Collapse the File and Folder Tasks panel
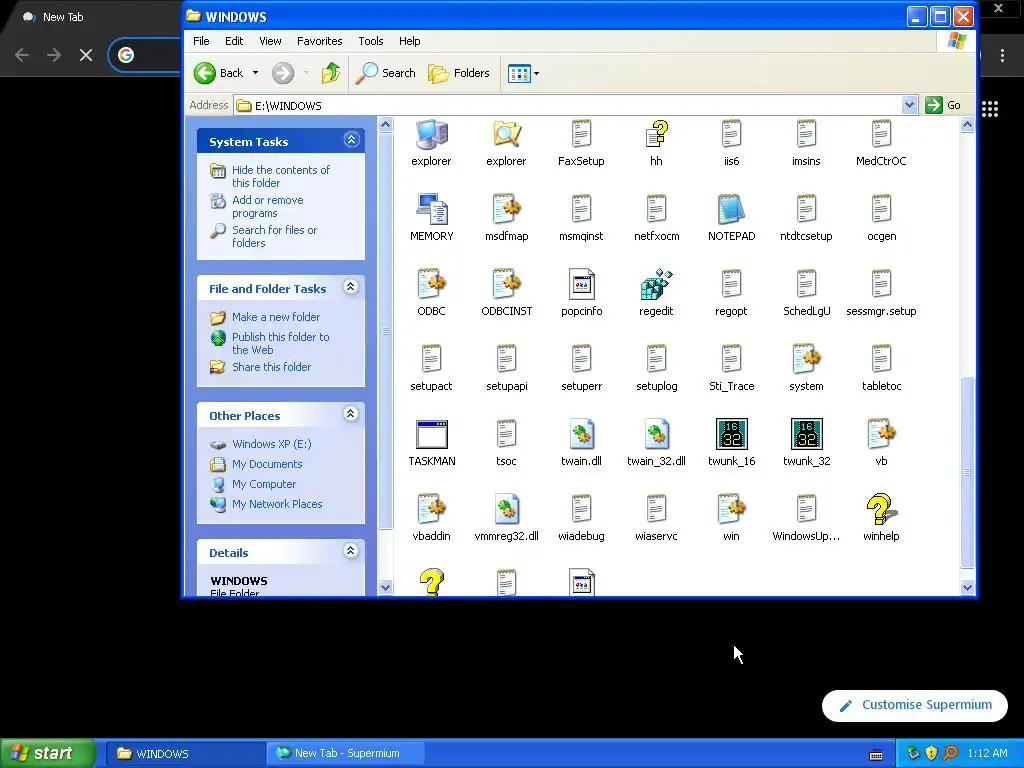This screenshot has width=1024, height=768. click(x=351, y=287)
